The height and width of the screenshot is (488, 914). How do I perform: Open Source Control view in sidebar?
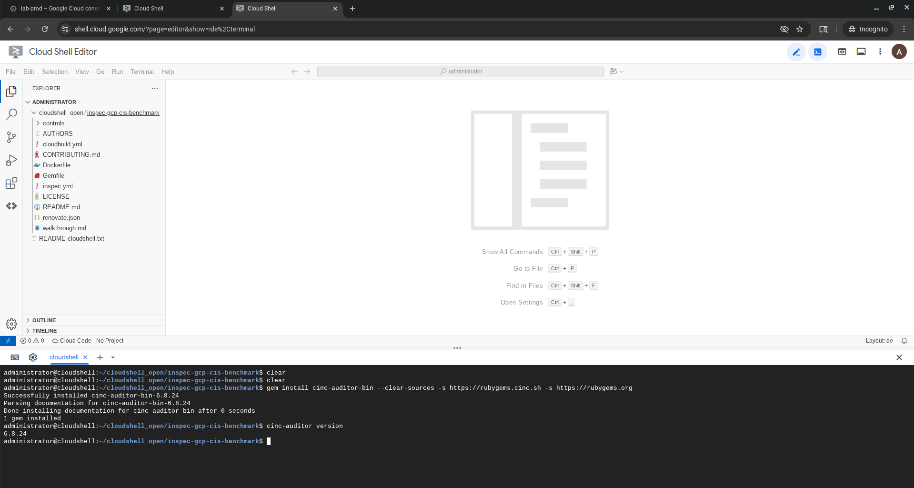(12, 137)
